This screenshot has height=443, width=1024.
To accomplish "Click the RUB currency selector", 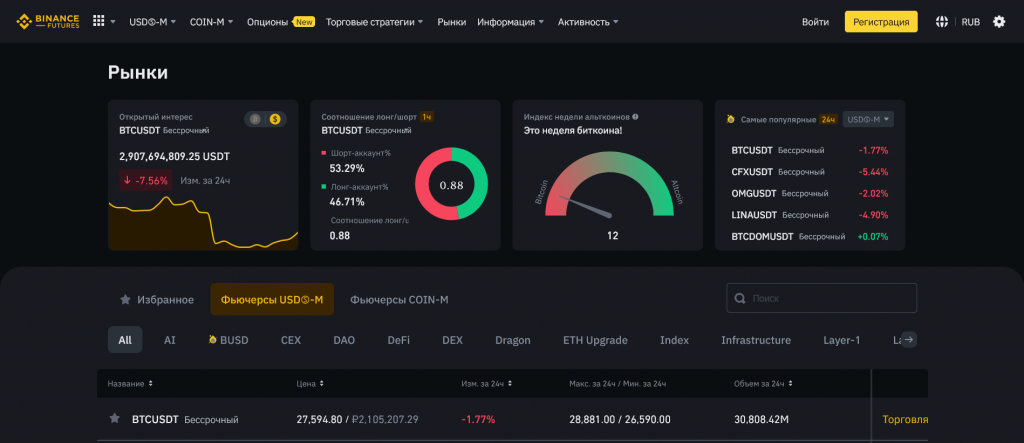I will (x=970, y=22).
